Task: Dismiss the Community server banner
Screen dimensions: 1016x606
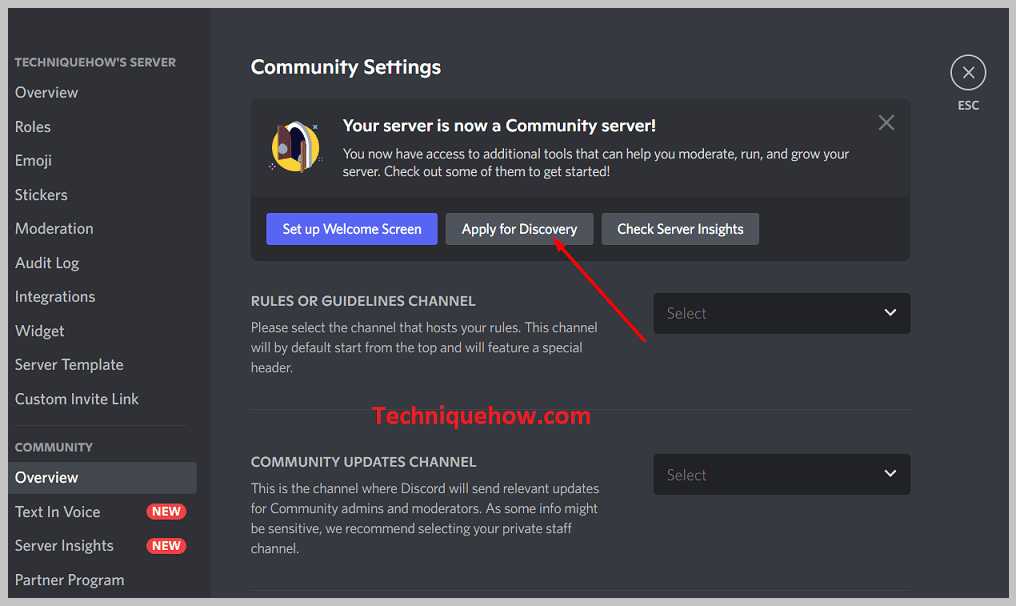Action: [x=886, y=122]
